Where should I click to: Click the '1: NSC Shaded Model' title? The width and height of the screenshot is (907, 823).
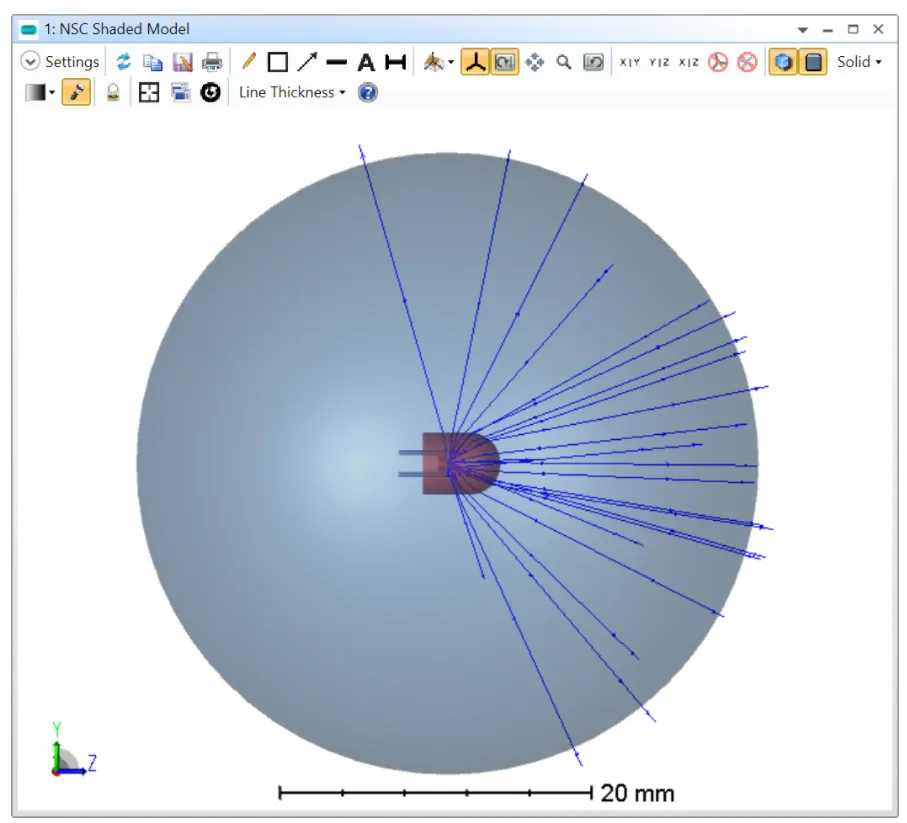pos(117,29)
